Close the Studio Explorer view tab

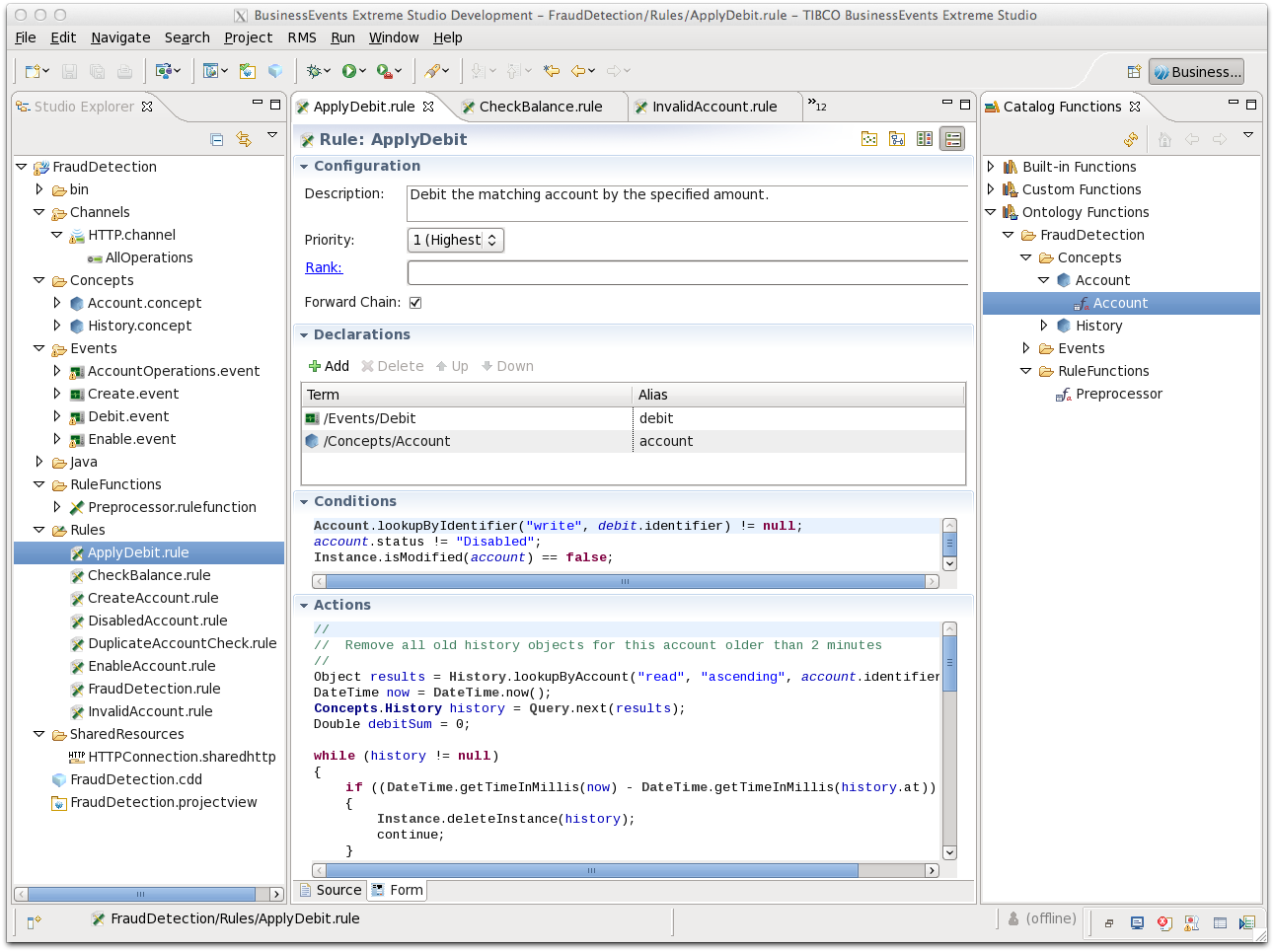click(x=147, y=107)
